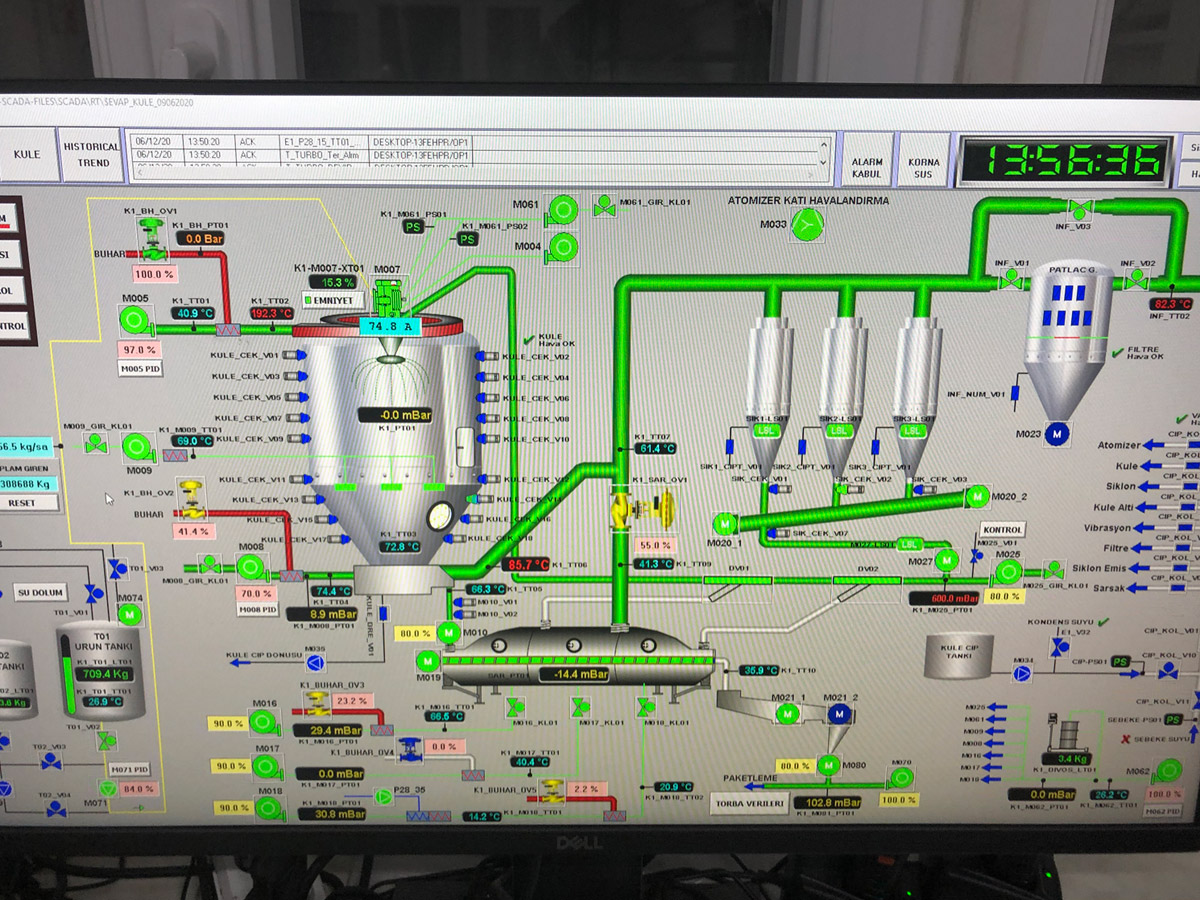The image size is (1200, 900).
Task: Open the M005 PID settings
Action: pos(140,369)
